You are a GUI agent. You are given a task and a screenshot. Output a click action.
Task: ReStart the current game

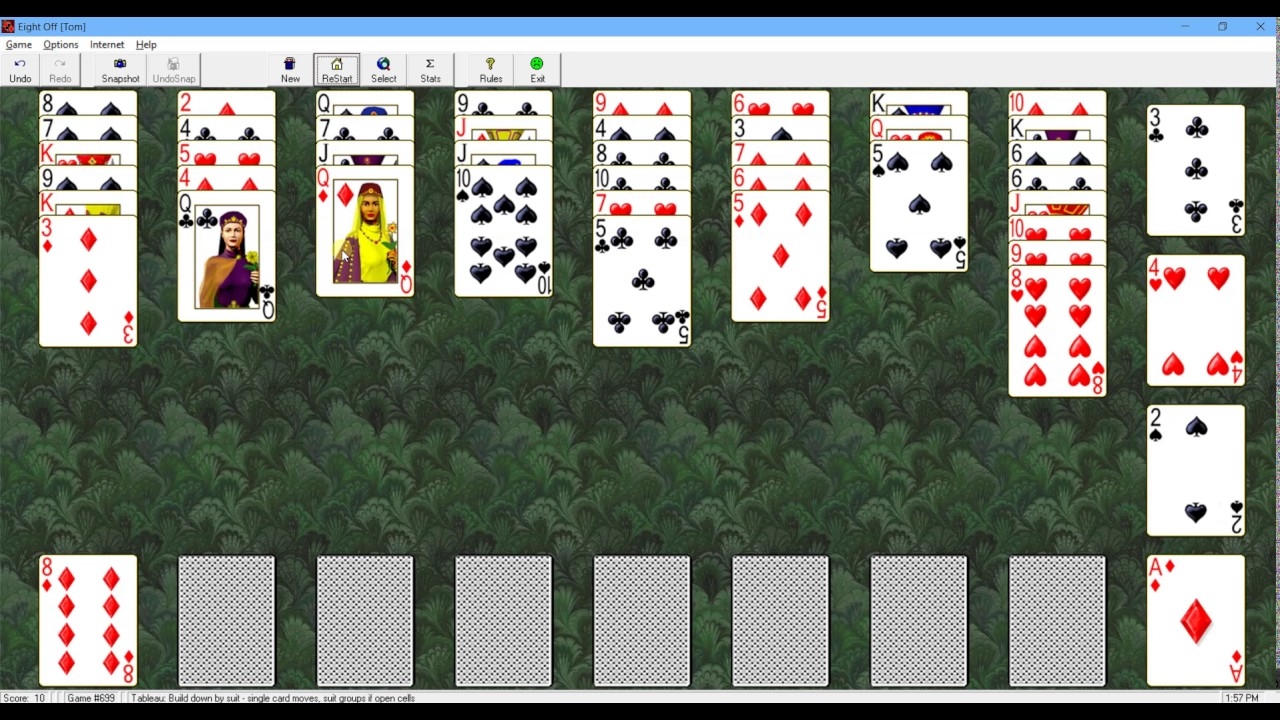(x=337, y=70)
